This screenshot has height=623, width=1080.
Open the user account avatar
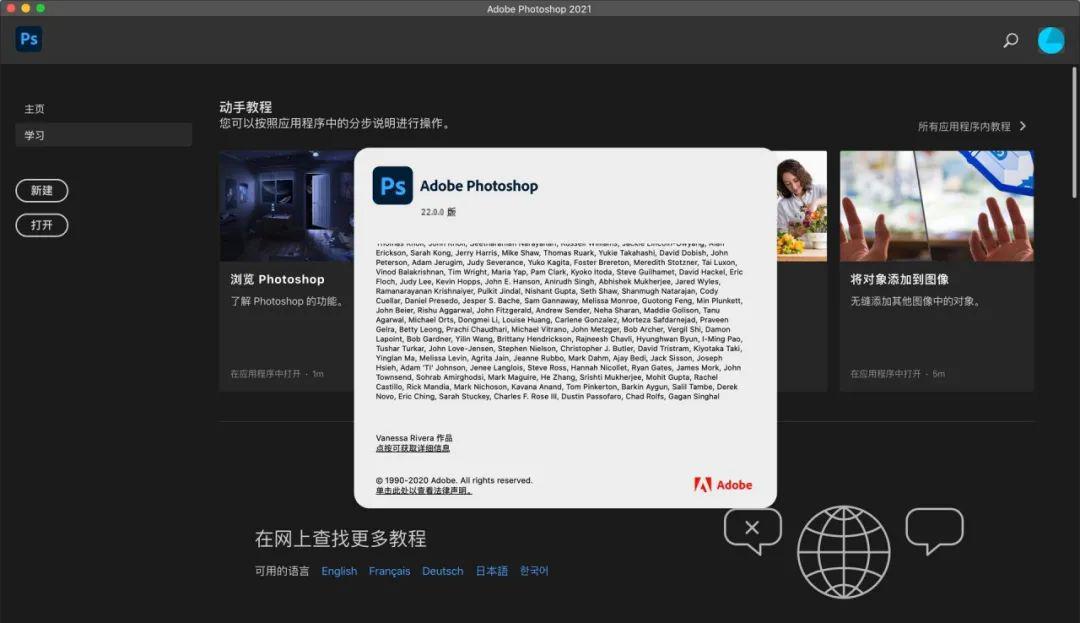(x=1051, y=41)
